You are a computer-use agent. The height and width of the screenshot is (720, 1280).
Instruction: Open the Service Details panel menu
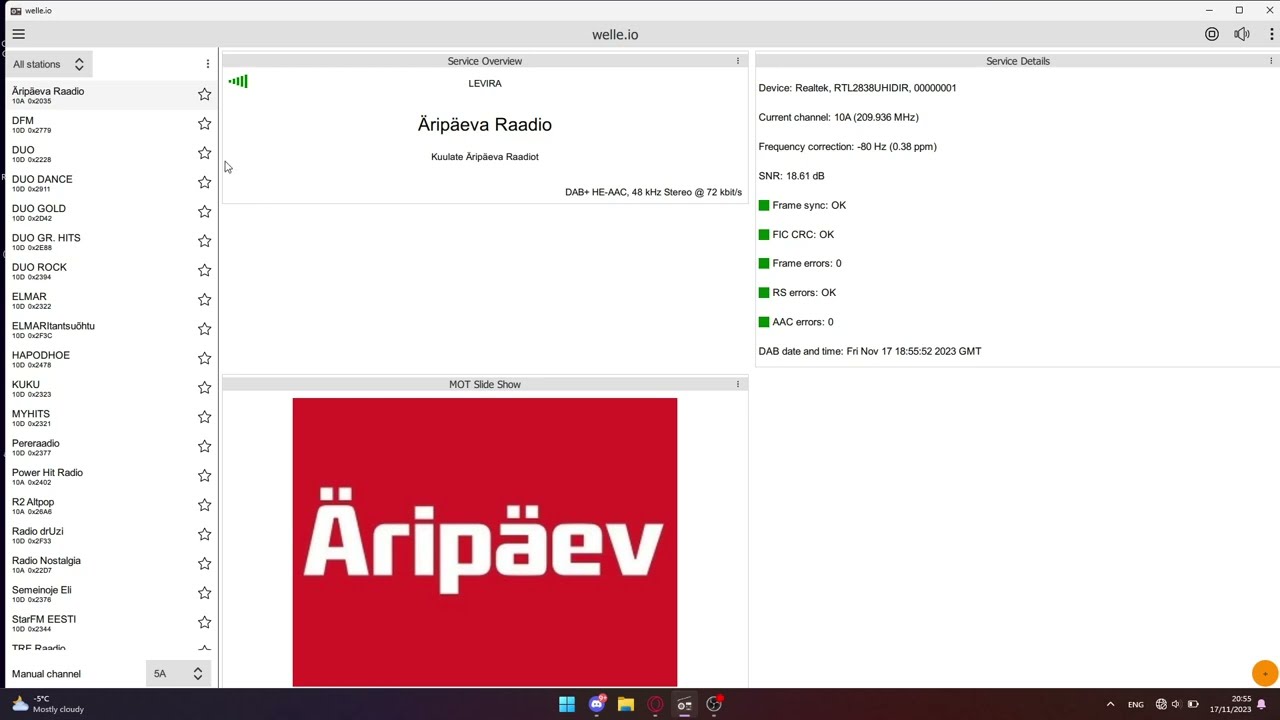(x=1271, y=61)
